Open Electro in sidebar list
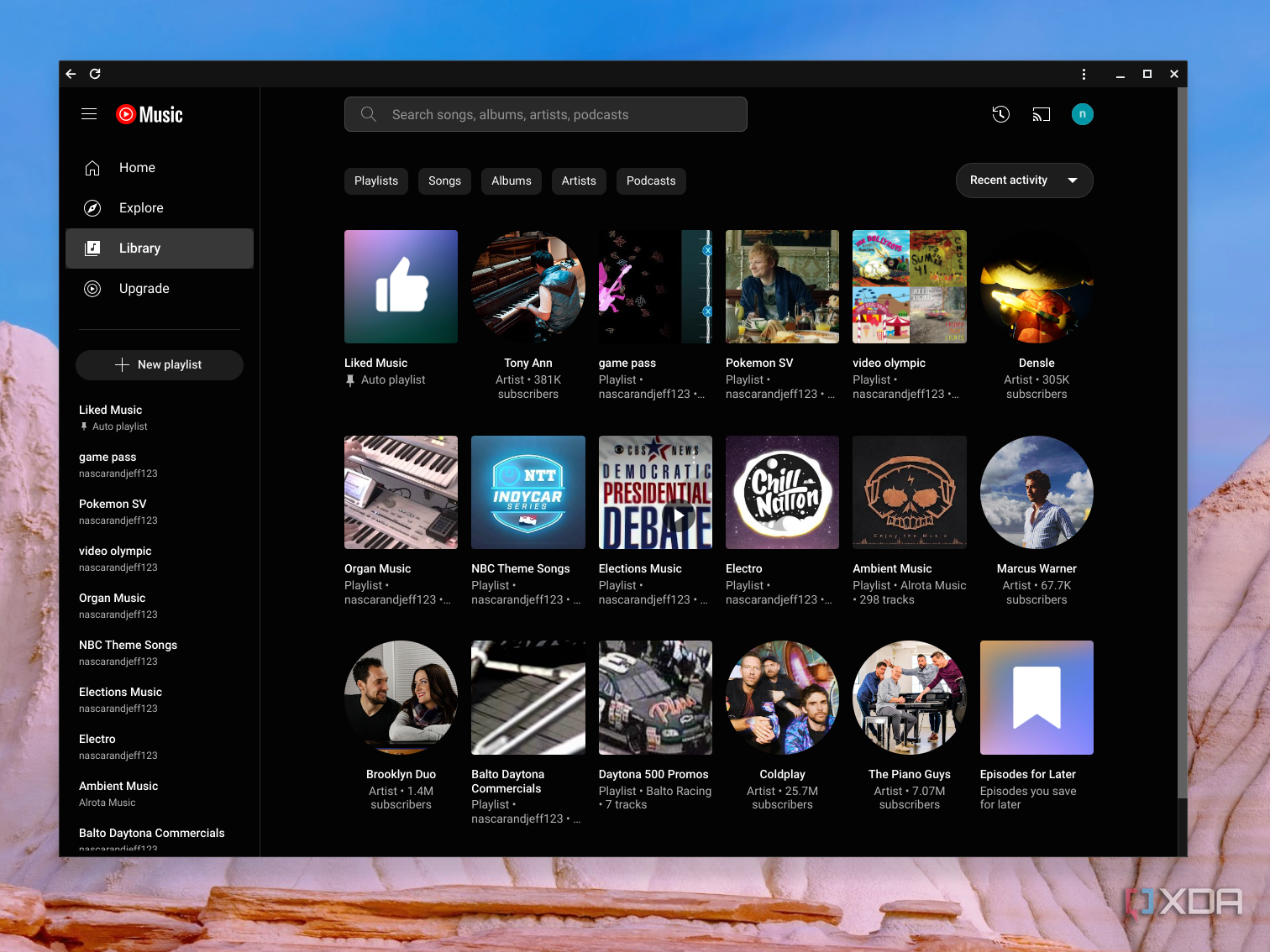 160,746
